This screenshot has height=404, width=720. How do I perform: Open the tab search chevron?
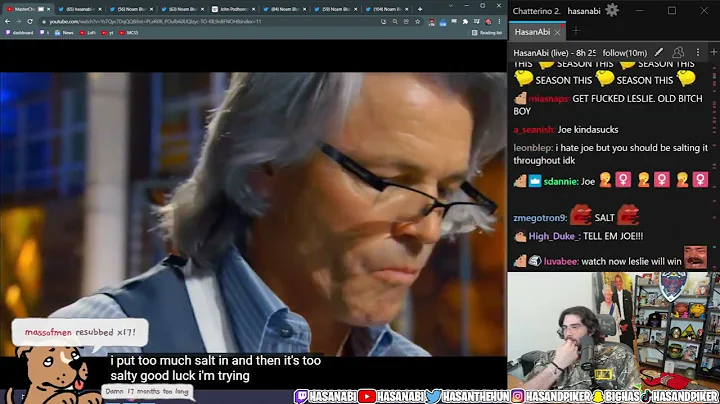tap(450, 6)
